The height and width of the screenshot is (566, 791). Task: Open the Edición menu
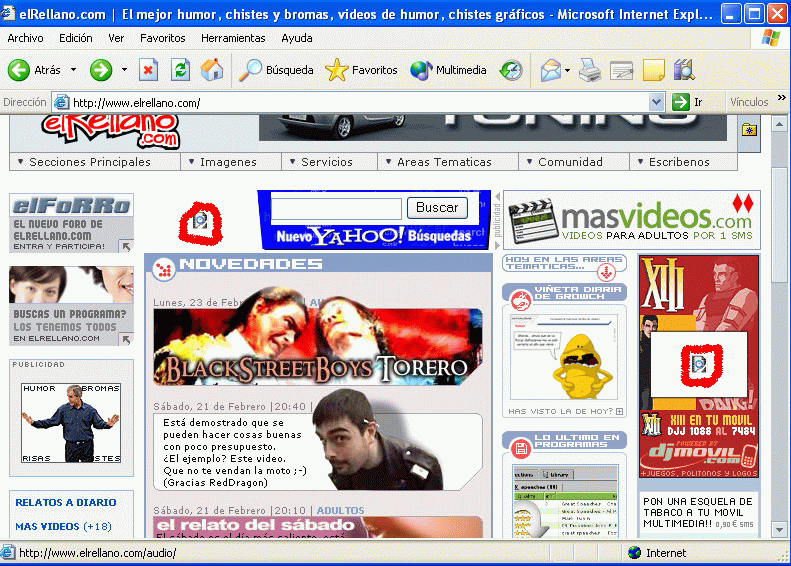[x=76, y=38]
